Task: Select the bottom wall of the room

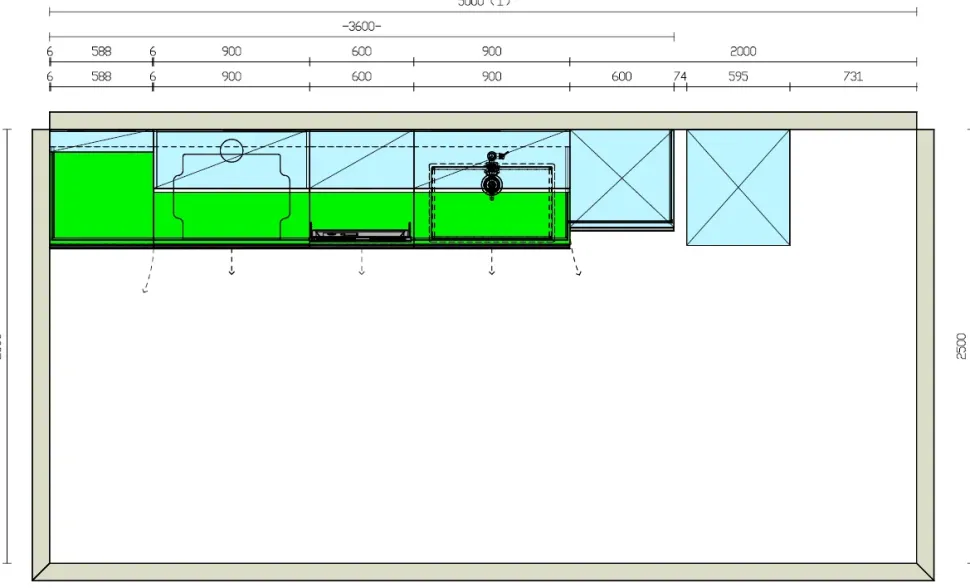Action: click(x=483, y=572)
